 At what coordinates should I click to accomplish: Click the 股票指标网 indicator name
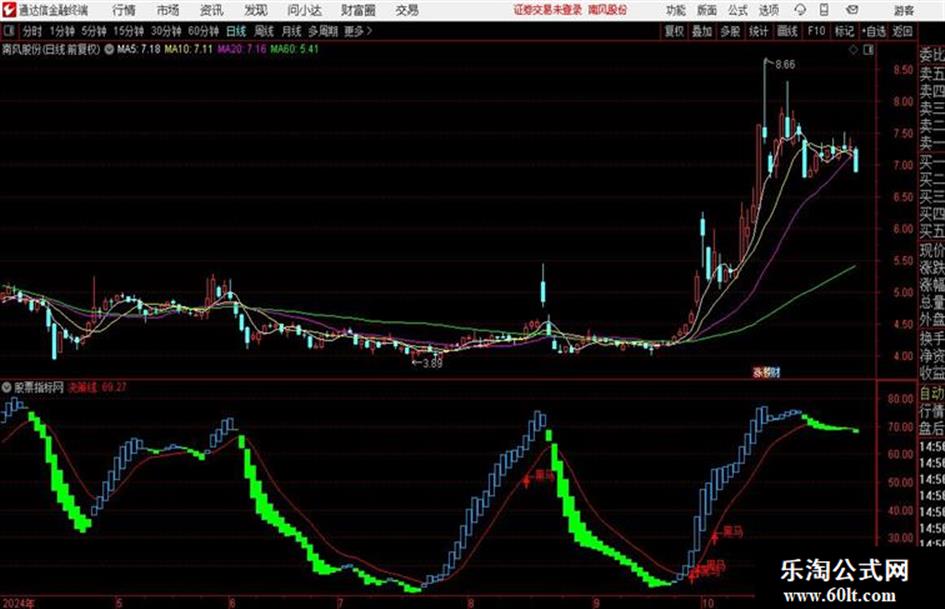point(39,387)
